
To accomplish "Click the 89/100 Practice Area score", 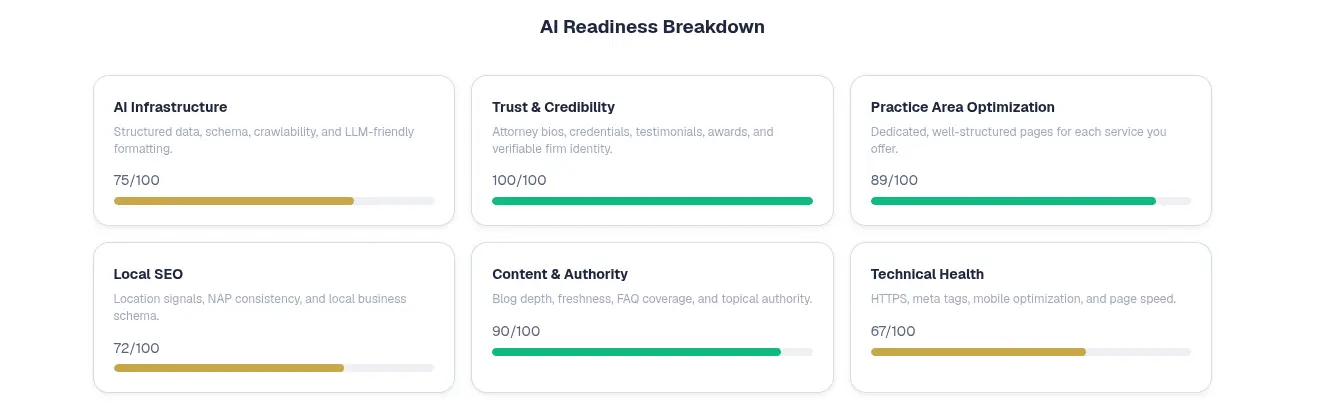I will (x=894, y=180).
